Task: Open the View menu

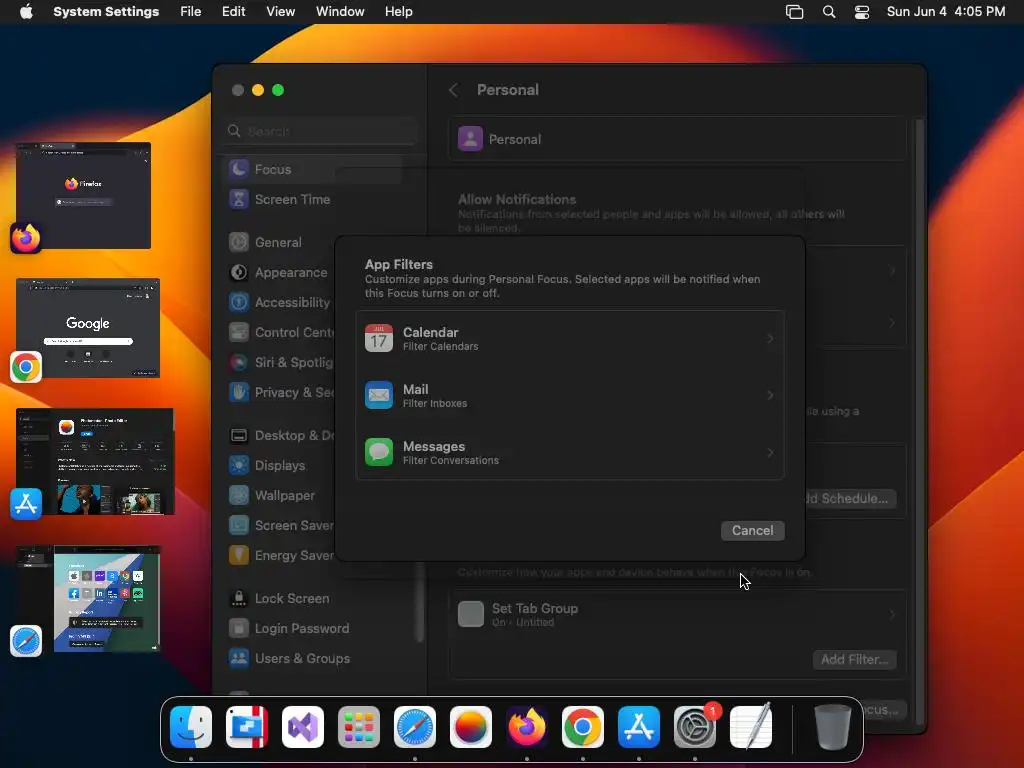Action: pyautogui.click(x=280, y=12)
